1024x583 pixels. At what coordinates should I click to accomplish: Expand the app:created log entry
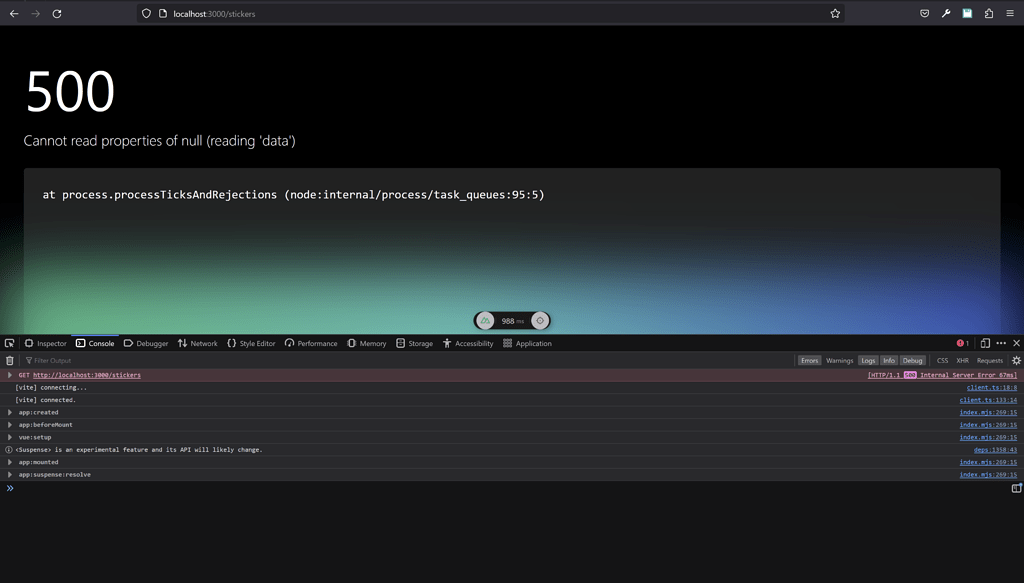pyautogui.click(x=8, y=412)
